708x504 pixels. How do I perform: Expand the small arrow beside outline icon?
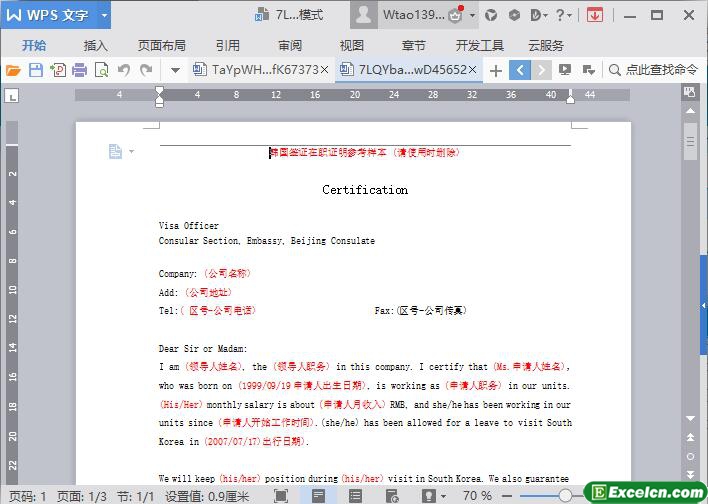[x=131, y=151]
